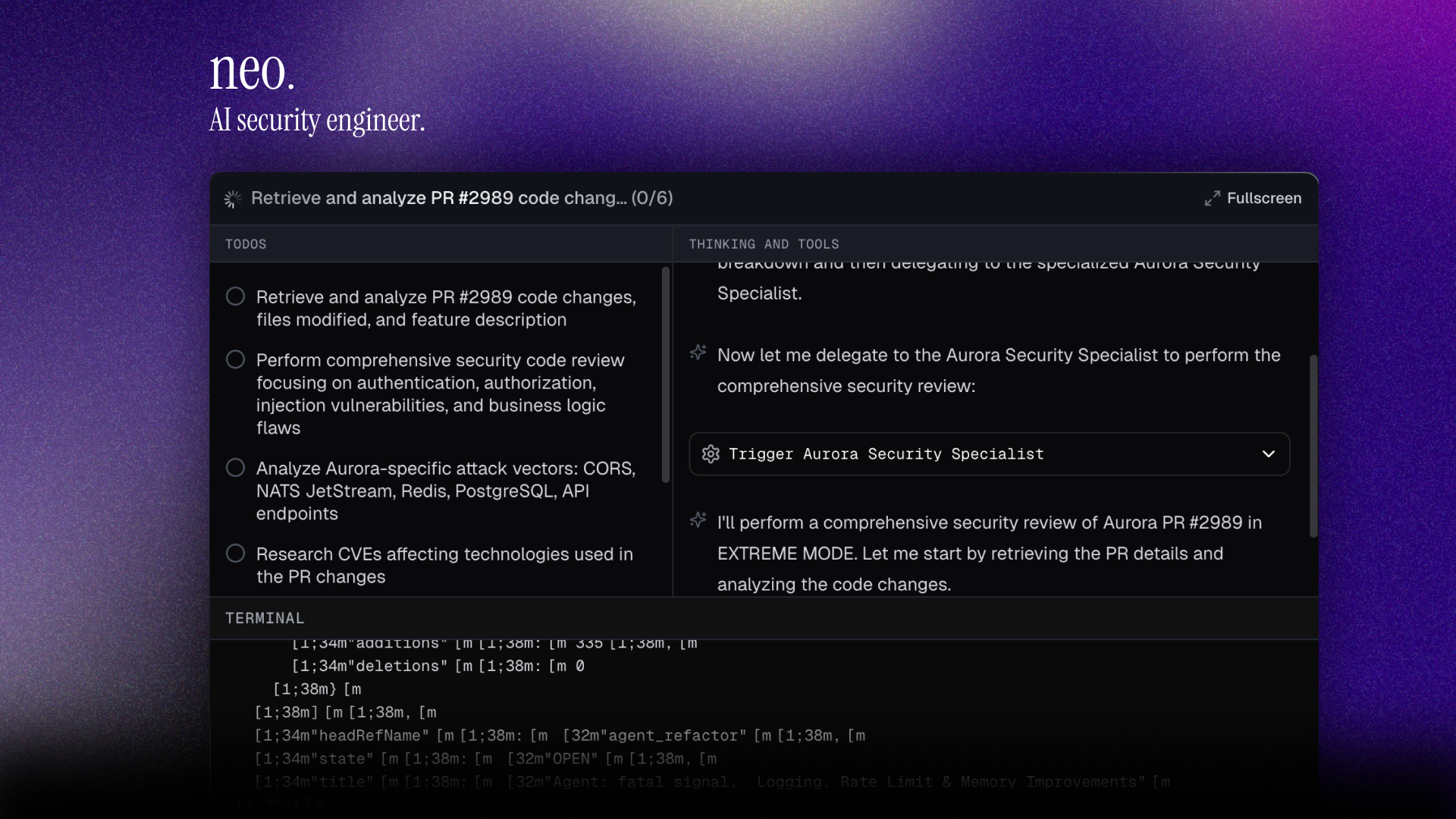Click the loading spinner icon in header
This screenshot has height=819, width=1456.
[x=233, y=199]
